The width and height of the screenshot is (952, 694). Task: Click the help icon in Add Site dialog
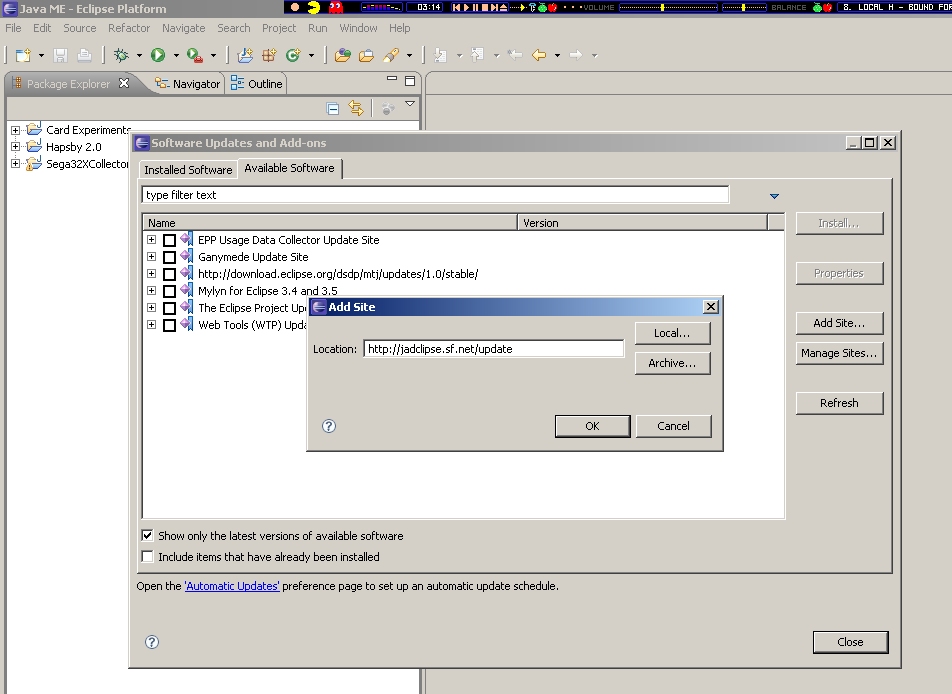point(328,426)
